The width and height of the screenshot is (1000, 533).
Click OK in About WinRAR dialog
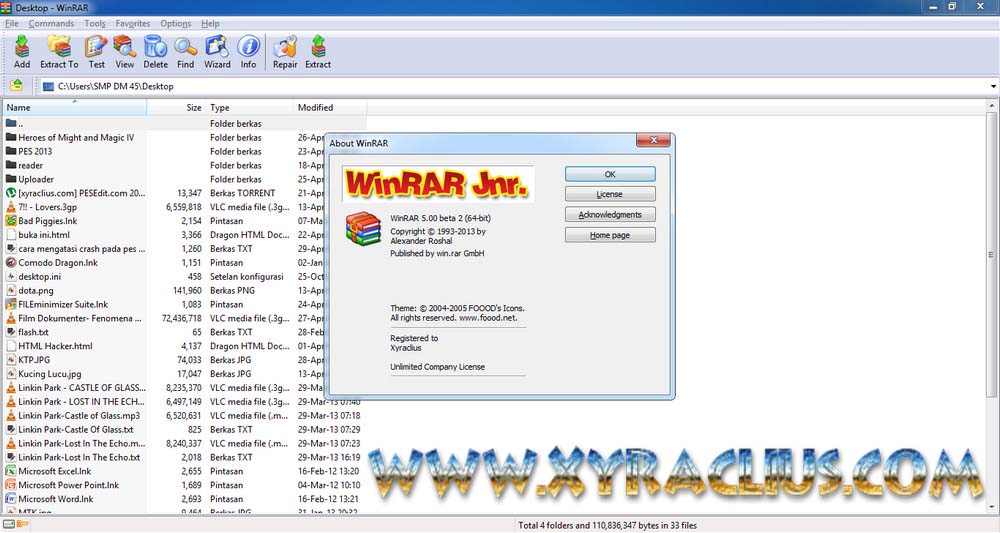[x=610, y=174]
